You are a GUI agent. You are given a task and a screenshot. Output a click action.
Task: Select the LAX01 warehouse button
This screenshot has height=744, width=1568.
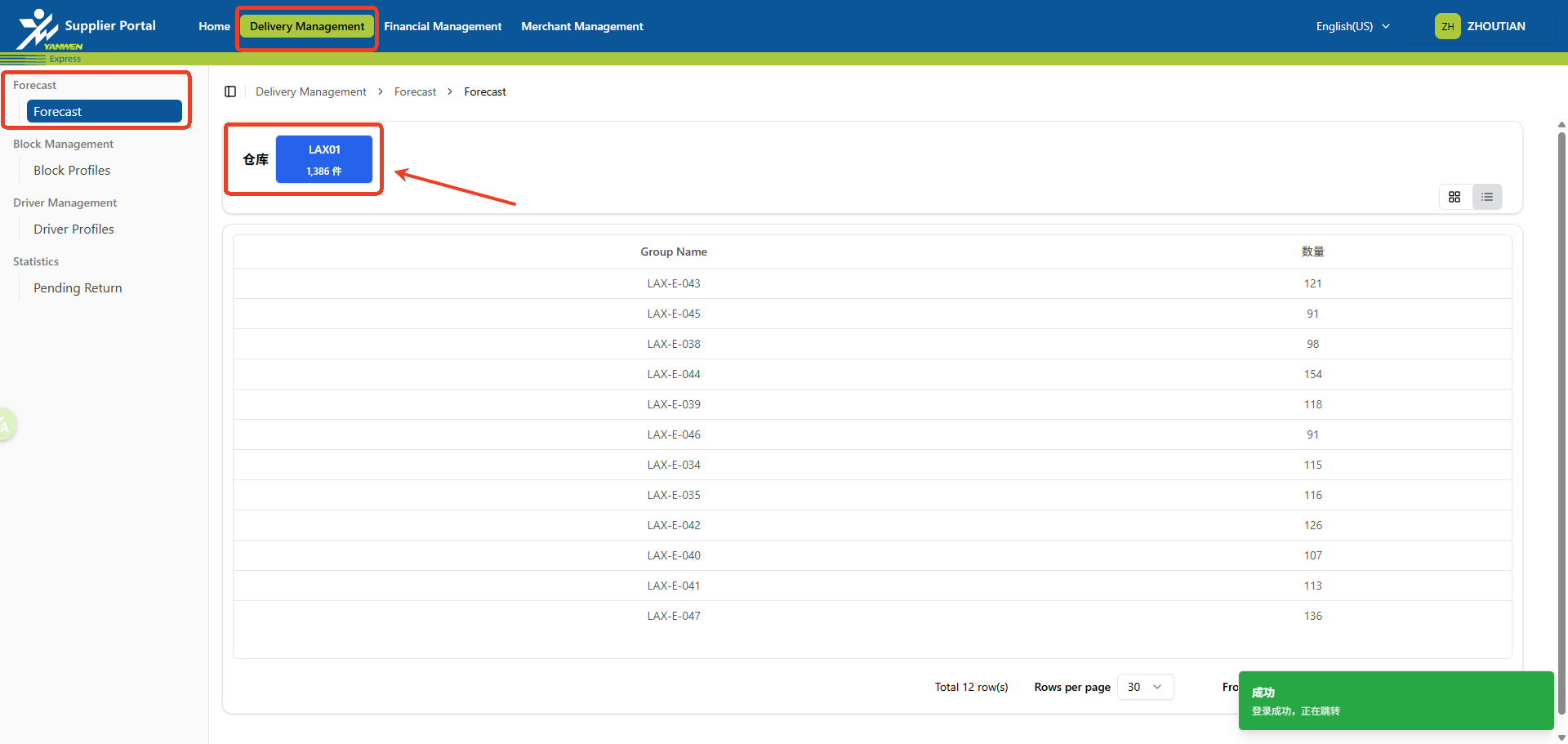tap(324, 159)
